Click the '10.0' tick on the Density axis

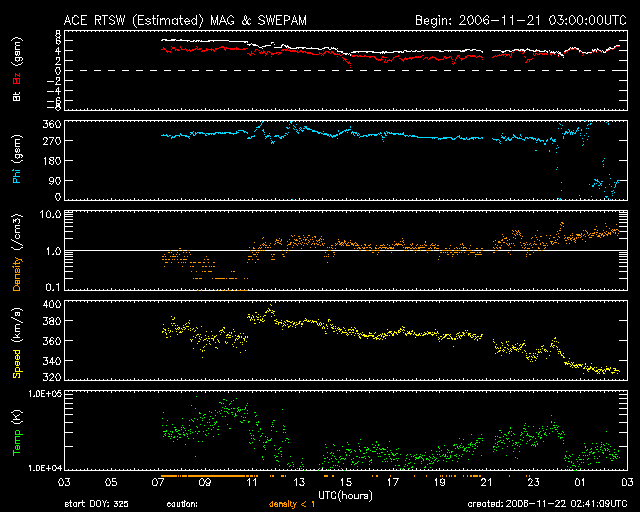(x=50, y=214)
